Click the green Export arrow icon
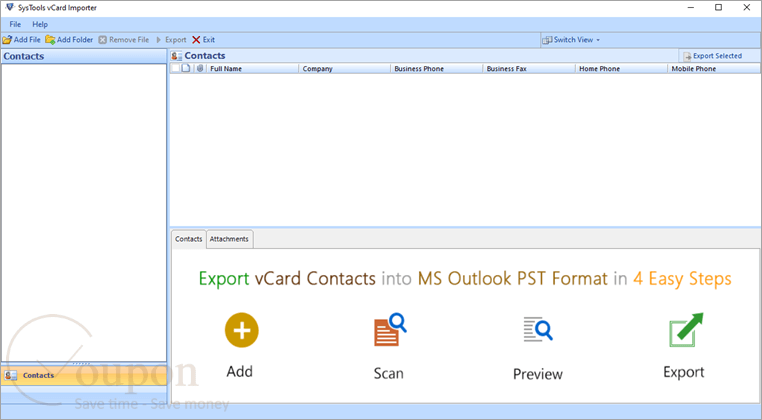762x420 pixels. [x=686, y=330]
